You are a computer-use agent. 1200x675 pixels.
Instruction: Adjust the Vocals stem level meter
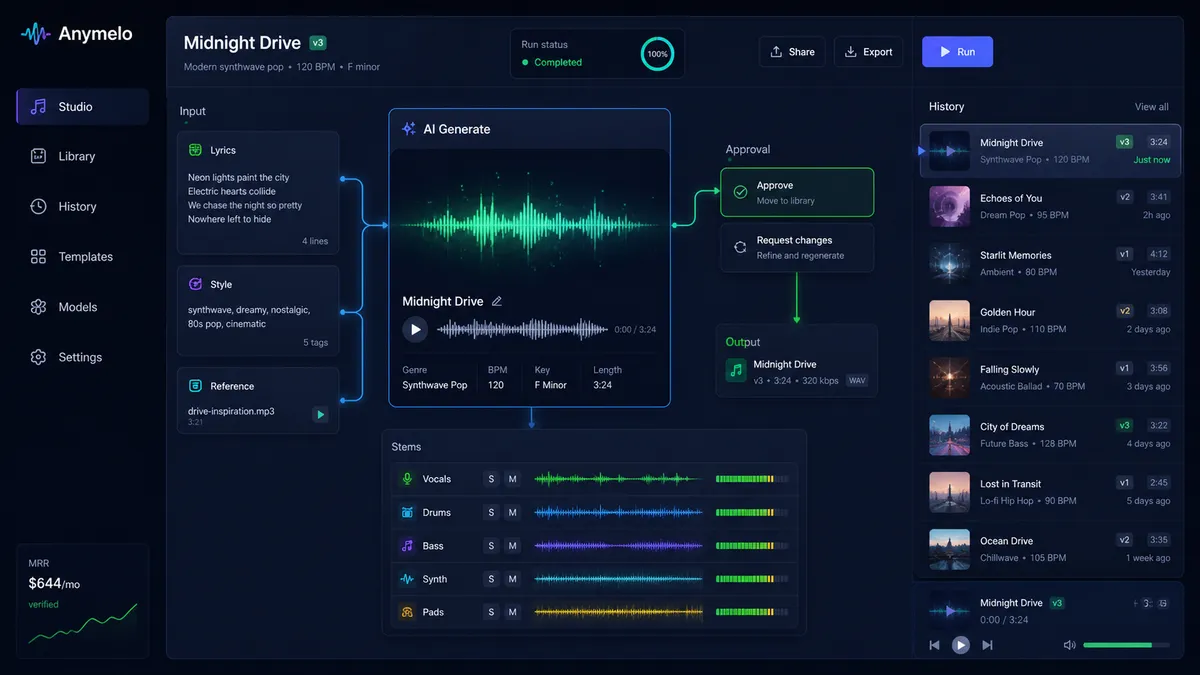click(x=752, y=479)
